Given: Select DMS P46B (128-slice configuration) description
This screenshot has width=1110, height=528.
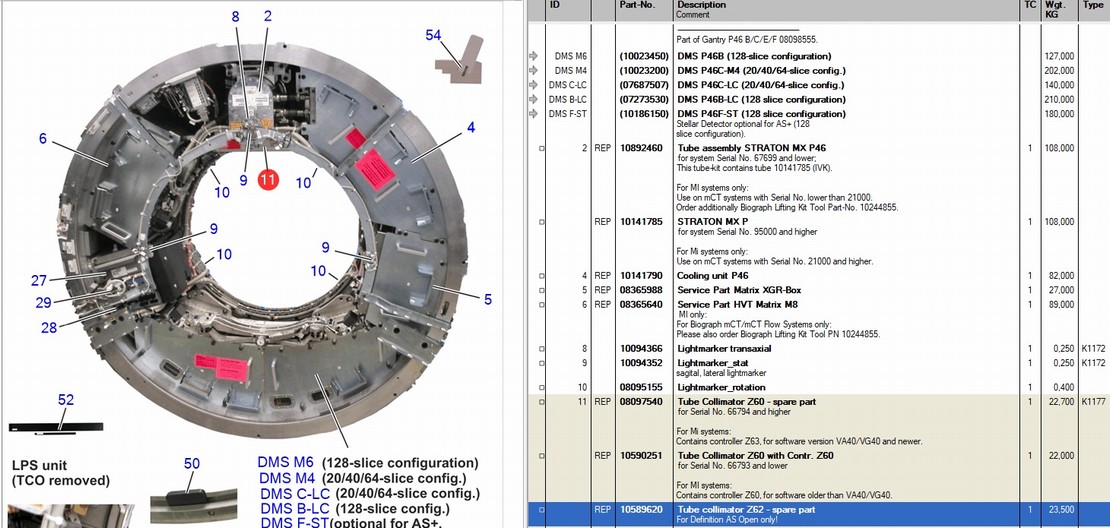Looking at the screenshot, I should pyautogui.click(x=754, y=56).
